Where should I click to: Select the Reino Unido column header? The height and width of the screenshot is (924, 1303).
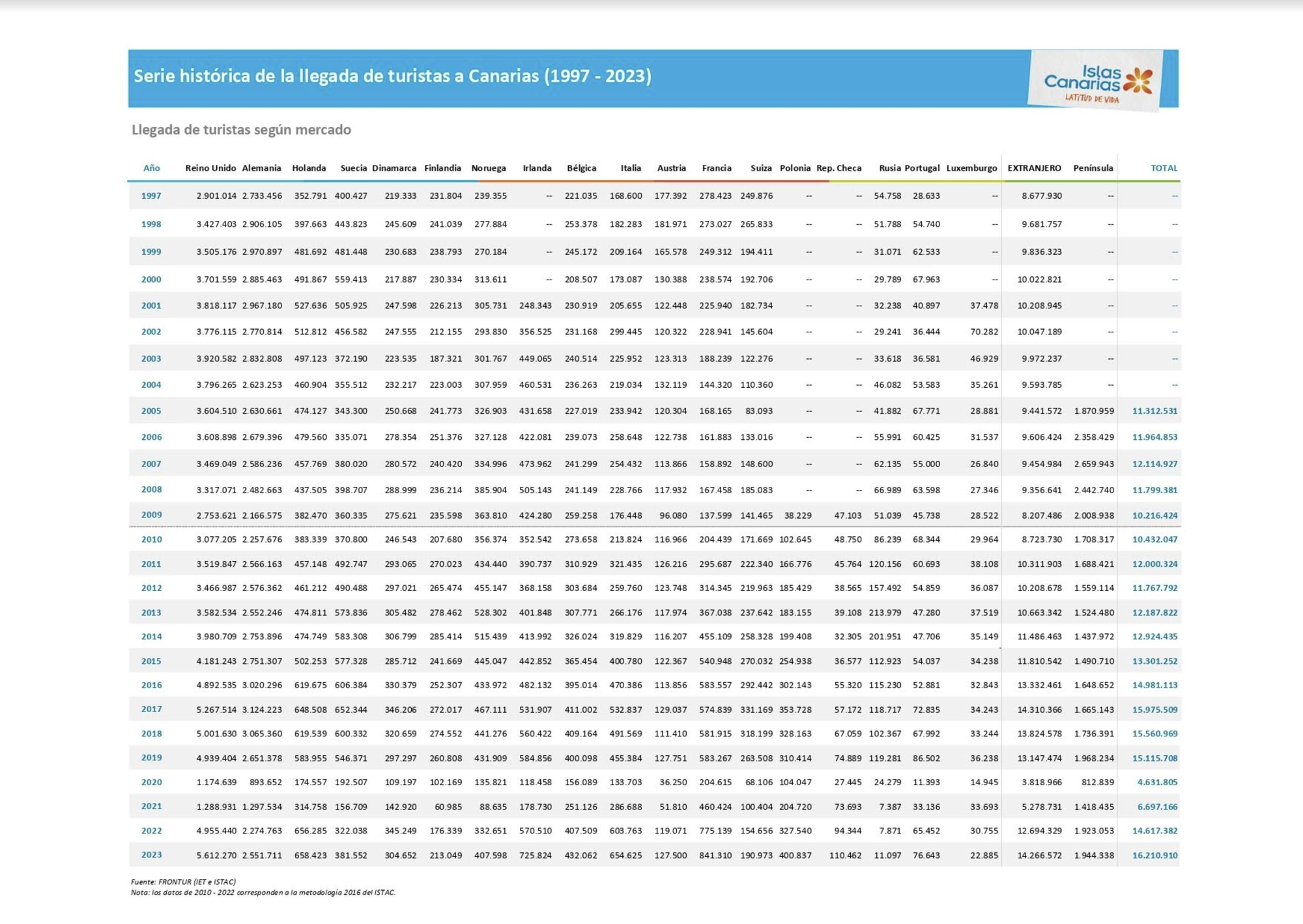[x=210, y=168]
